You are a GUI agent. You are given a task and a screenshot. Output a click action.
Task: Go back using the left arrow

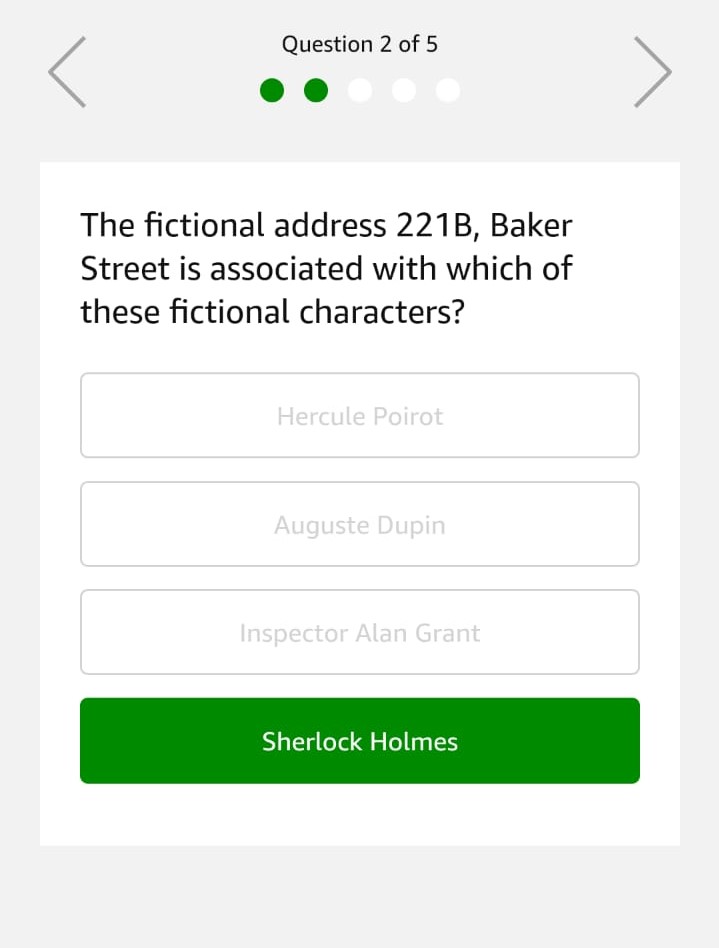67,72
